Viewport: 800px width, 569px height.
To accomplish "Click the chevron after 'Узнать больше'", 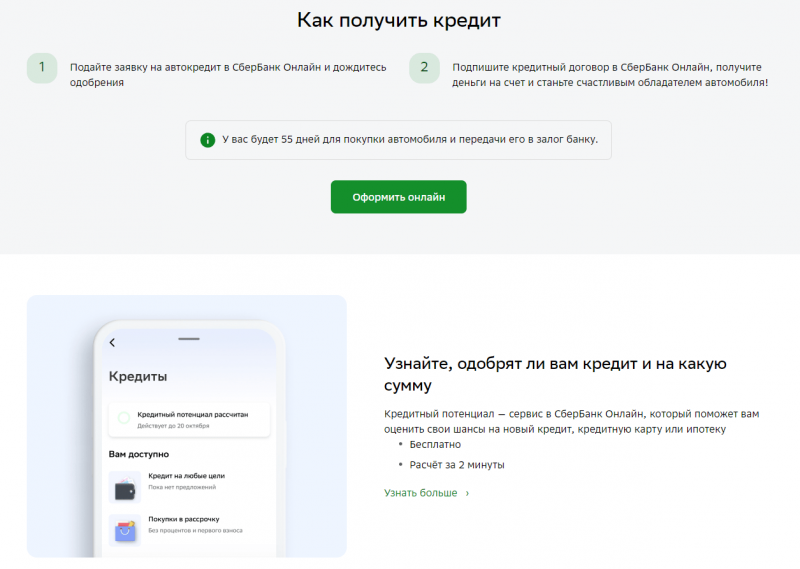I will pos(467,493).
